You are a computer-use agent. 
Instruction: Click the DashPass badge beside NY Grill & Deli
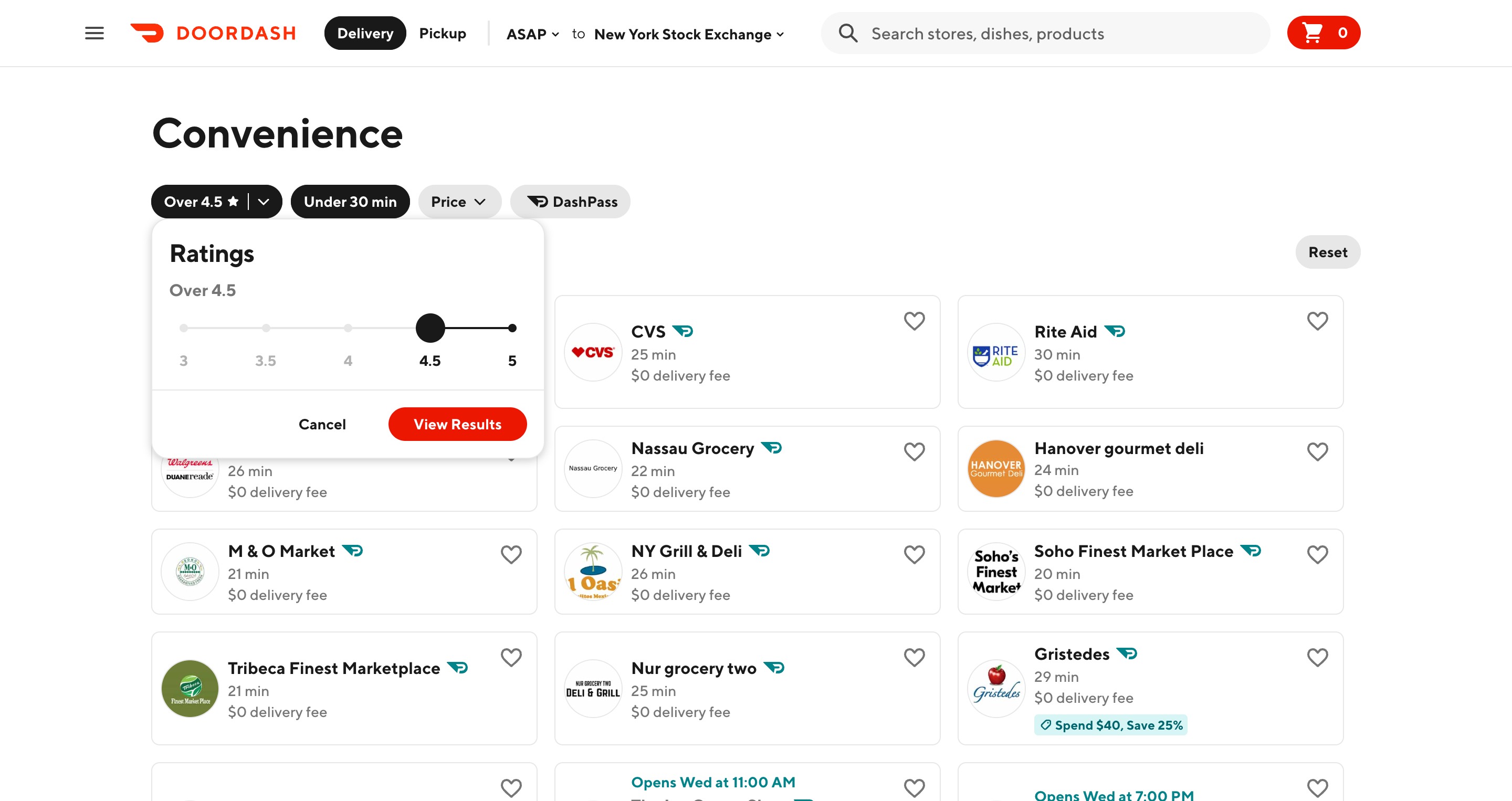pos(760,551)
